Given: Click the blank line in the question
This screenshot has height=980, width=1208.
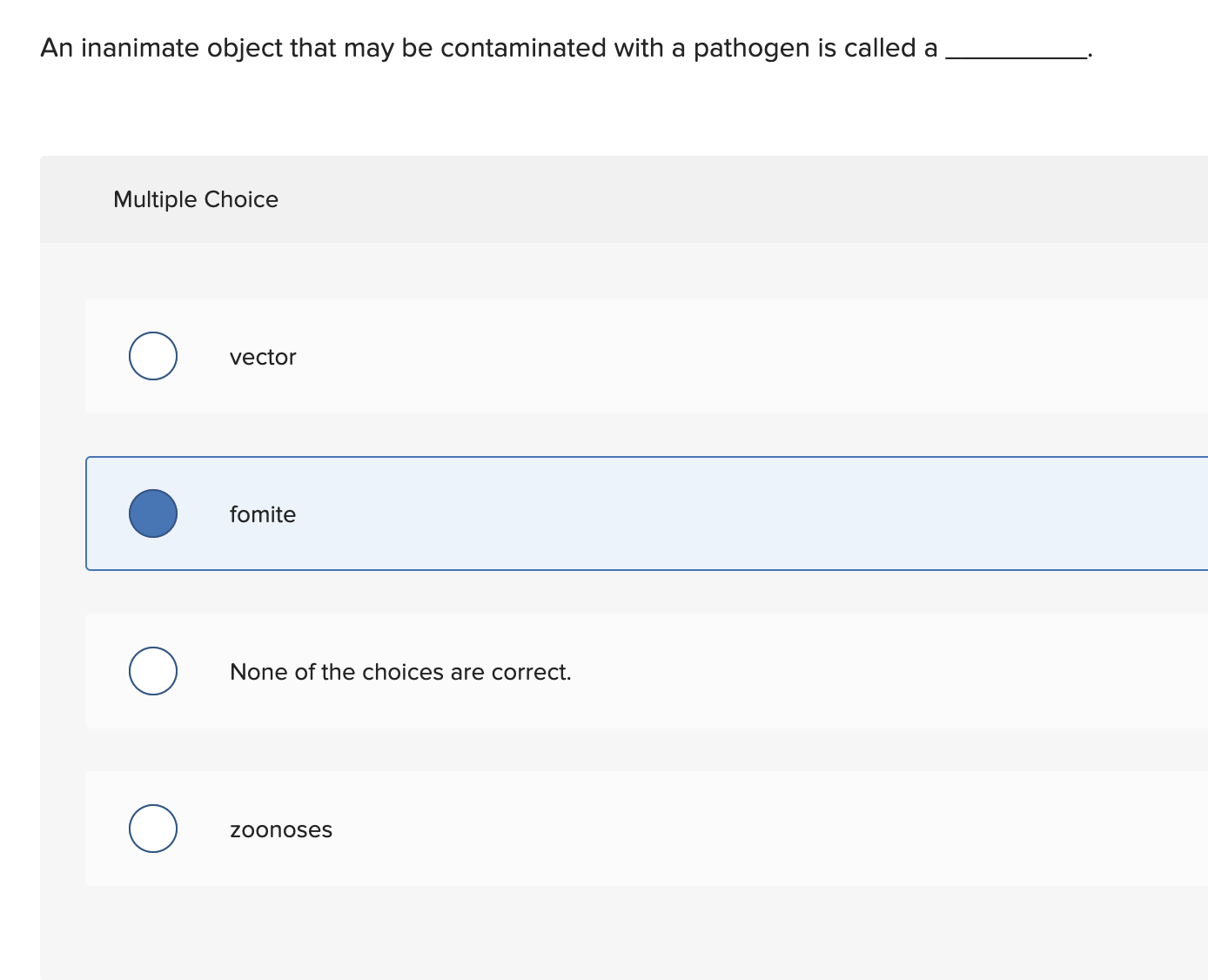Looking at the screenshot, I should pos(1014,52).
